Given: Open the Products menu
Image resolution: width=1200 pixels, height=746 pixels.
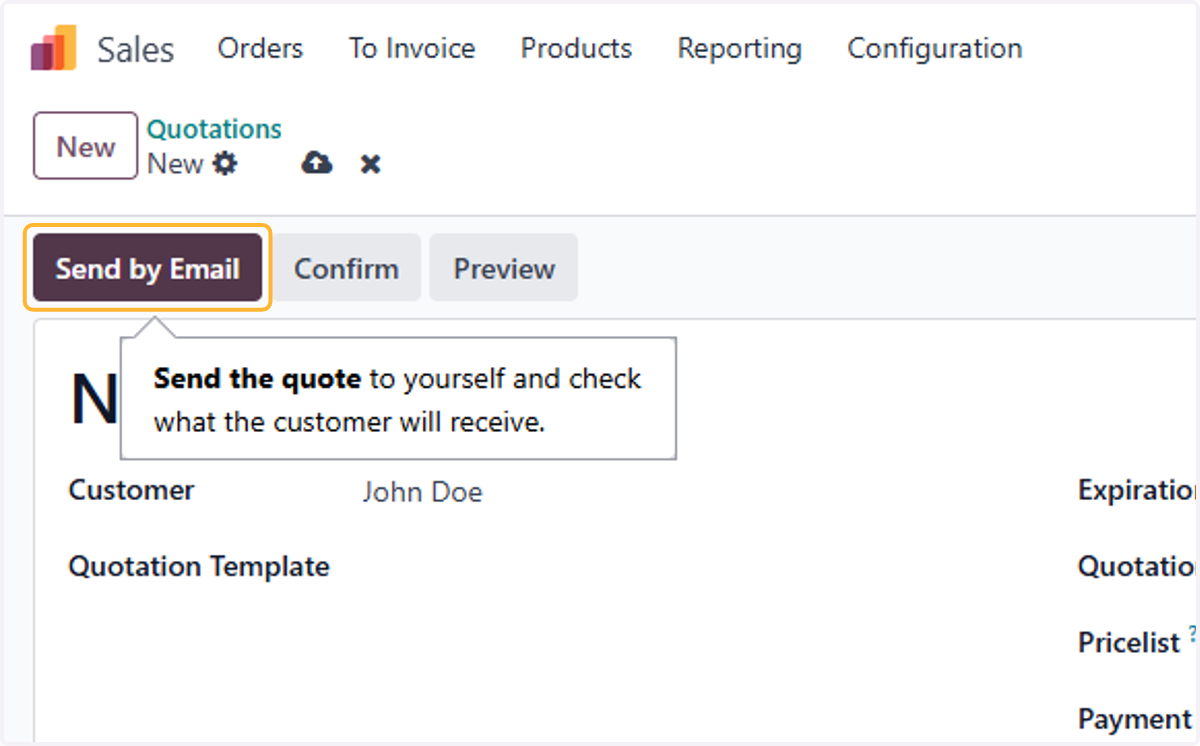Looking at the screenshot, I should (576, 48).
